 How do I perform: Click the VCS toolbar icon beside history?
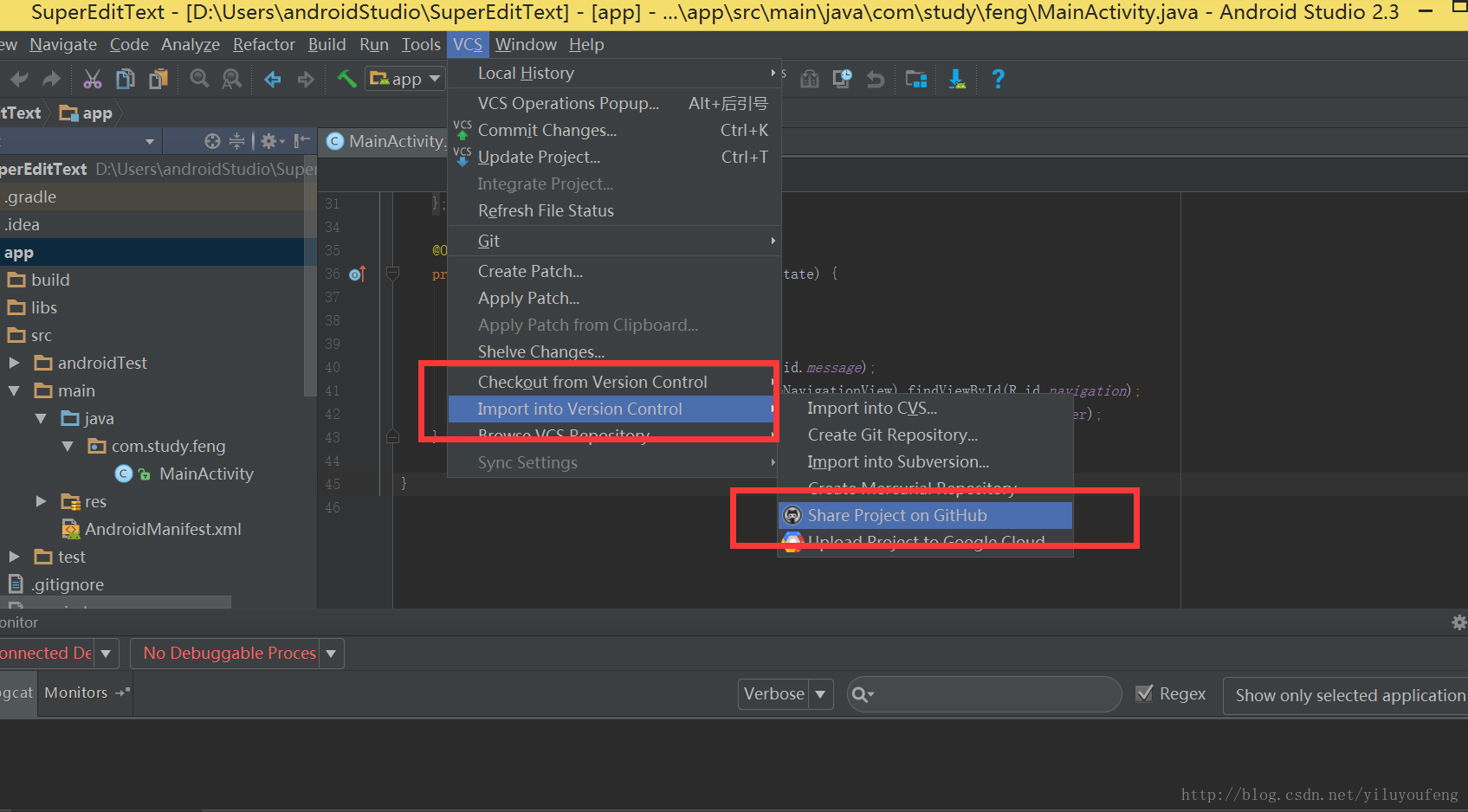tap(810, 80)
